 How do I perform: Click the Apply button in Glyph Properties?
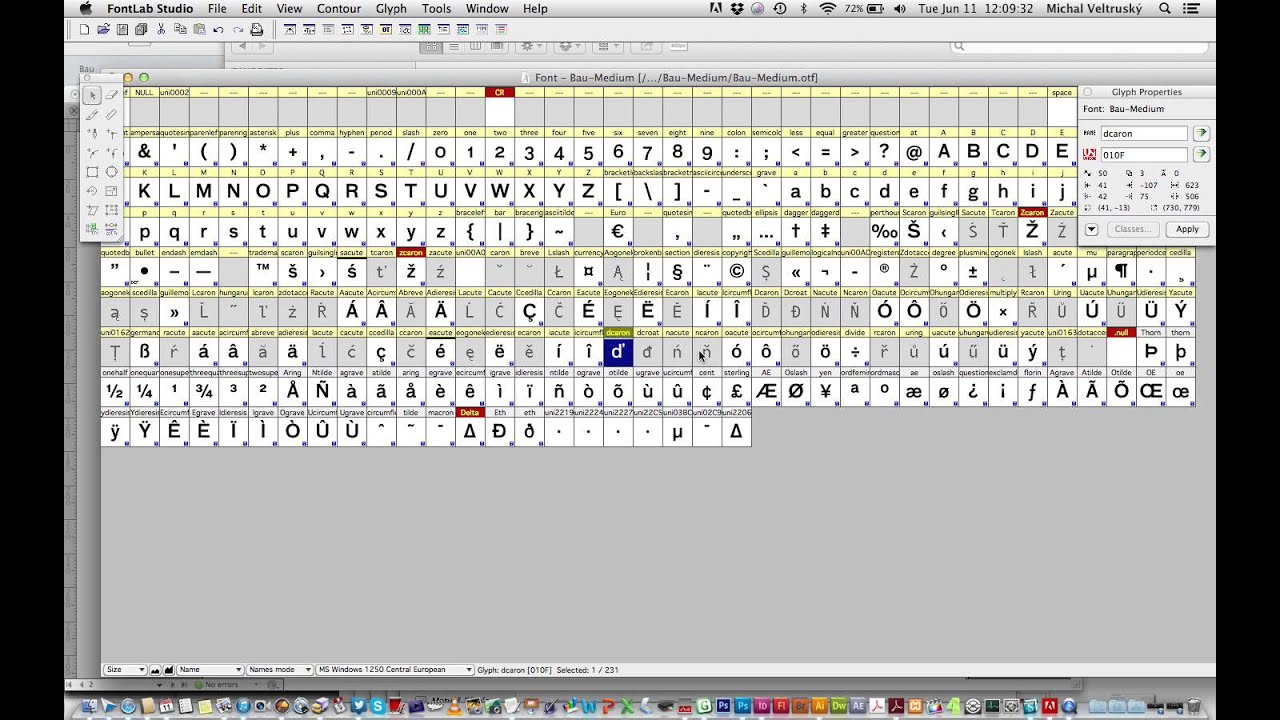[1187, 229]
